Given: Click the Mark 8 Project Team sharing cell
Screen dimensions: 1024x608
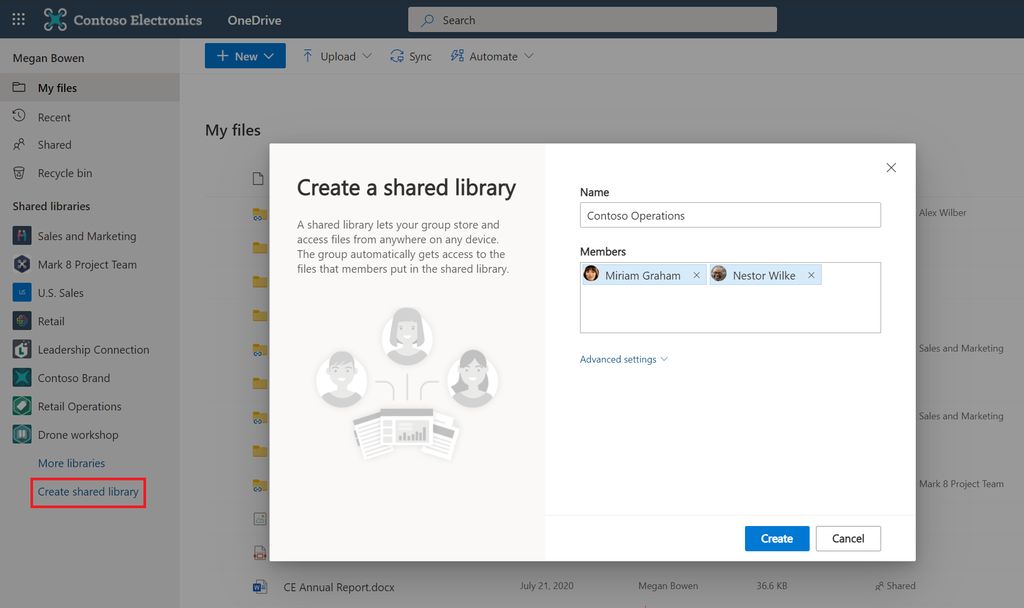Looking at the screenshot, I should tap(961, 484).
